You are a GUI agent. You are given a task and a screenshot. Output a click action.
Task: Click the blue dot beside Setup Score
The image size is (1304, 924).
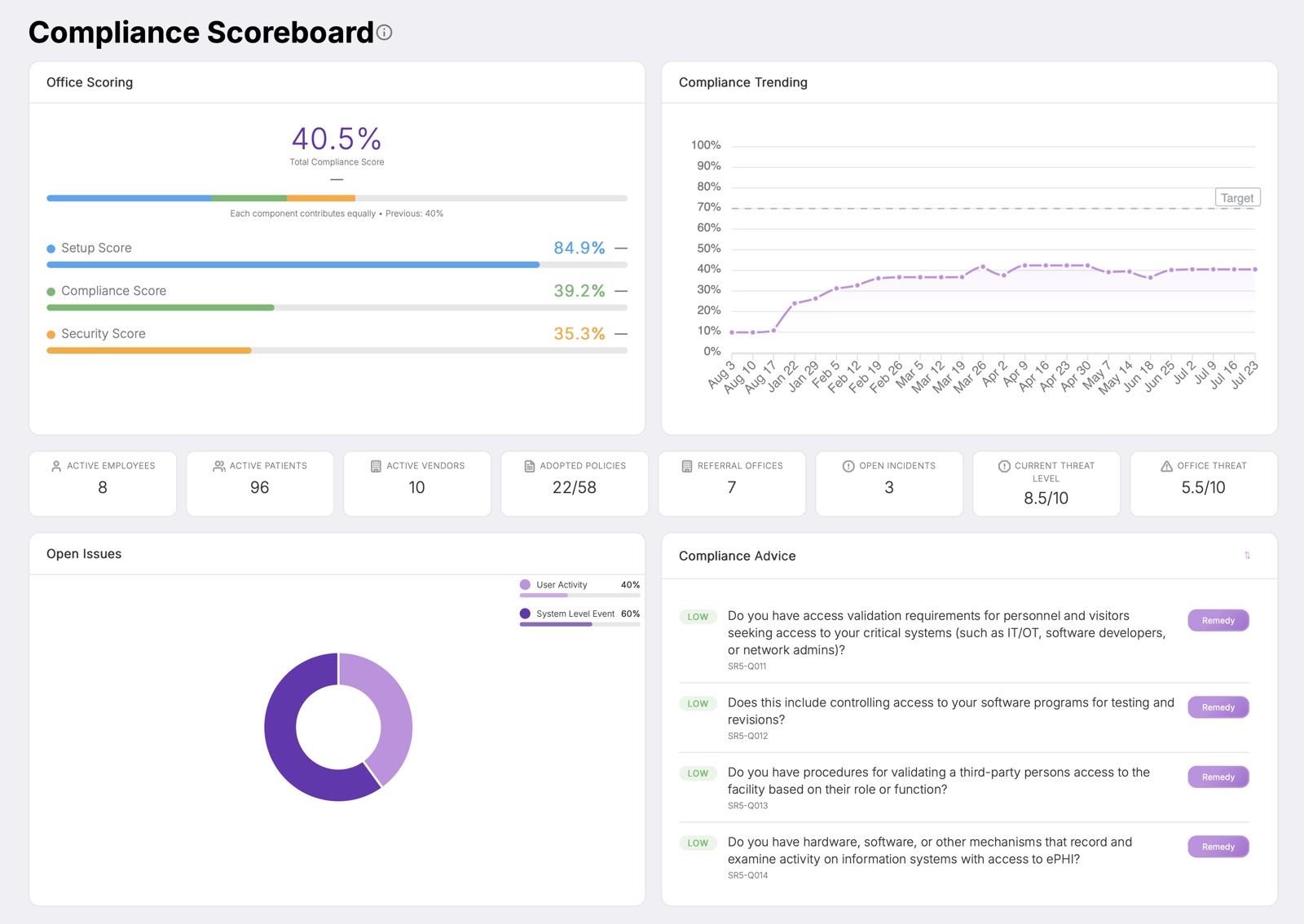pos(51,249)
